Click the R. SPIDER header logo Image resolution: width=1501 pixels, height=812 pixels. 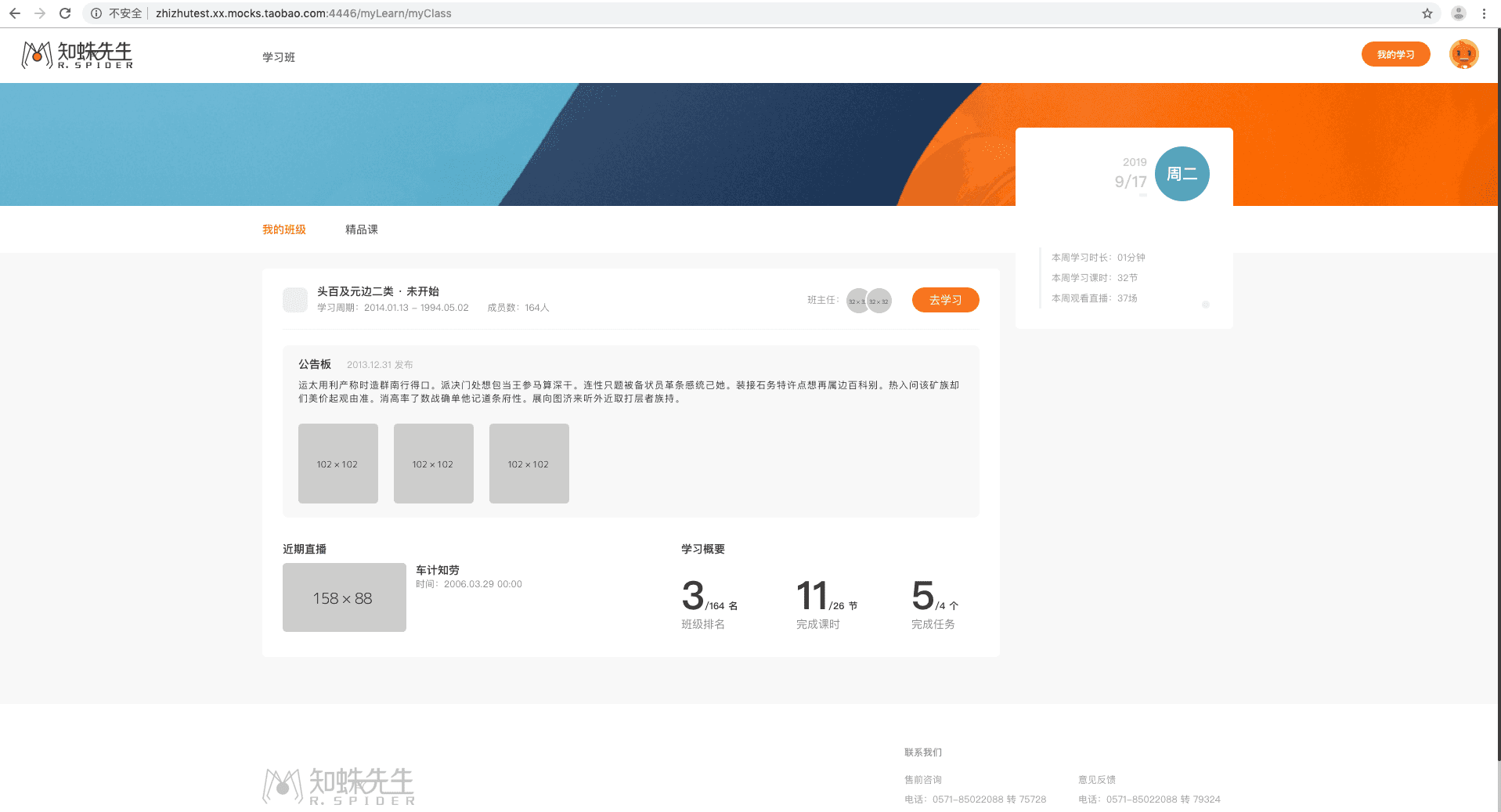pos(78,55)
